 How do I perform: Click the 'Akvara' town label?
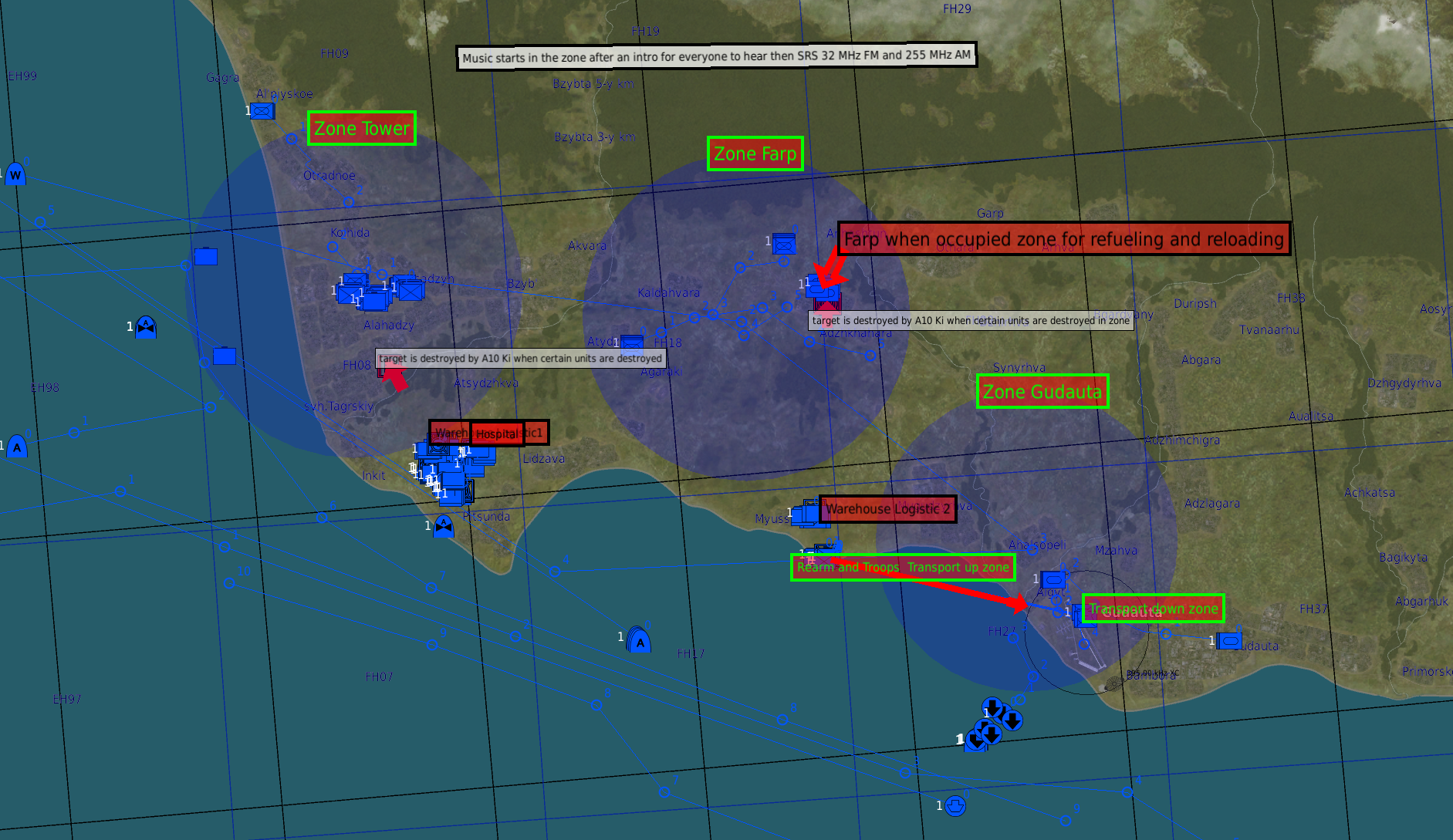coord(587,245)
